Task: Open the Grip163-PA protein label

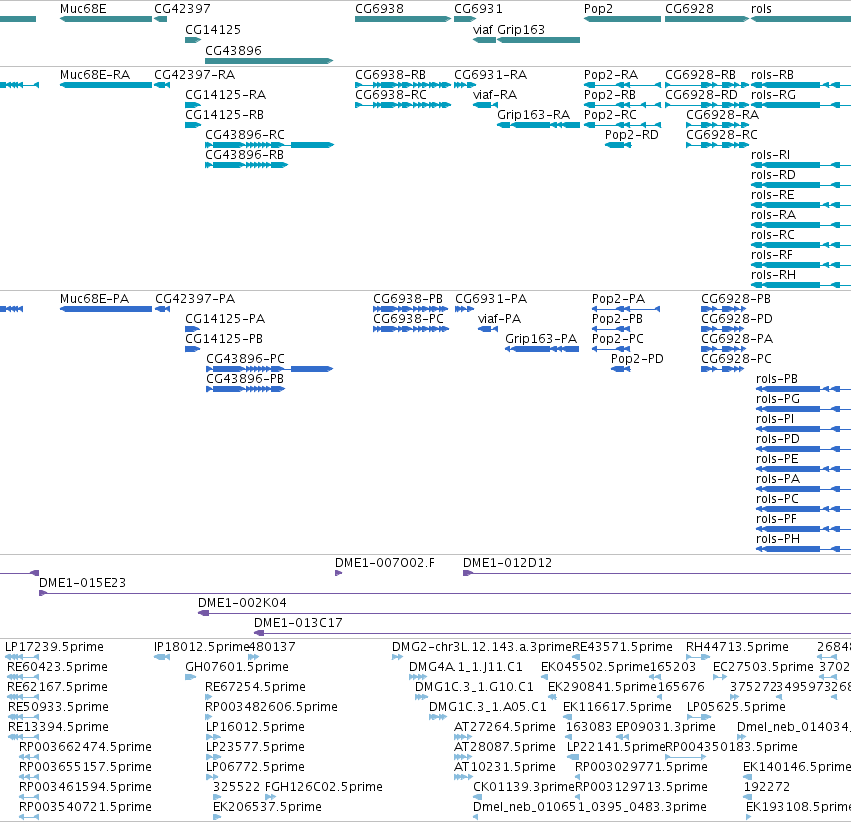Action: 541,339
